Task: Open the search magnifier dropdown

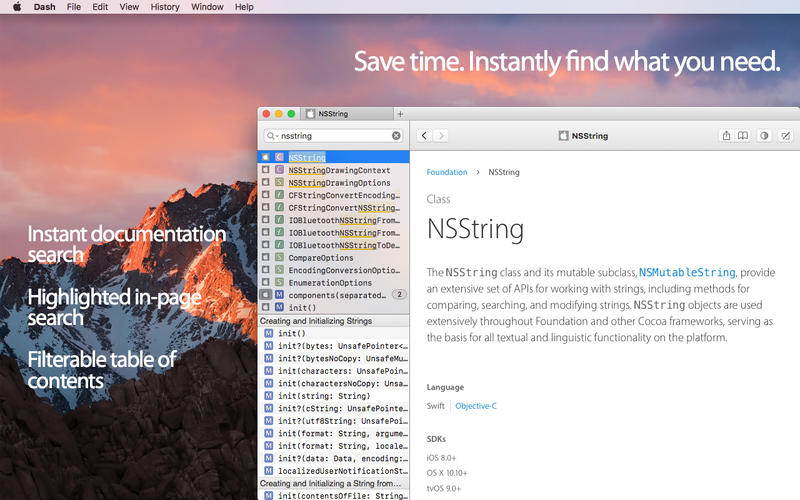Action: click(272, 136)
